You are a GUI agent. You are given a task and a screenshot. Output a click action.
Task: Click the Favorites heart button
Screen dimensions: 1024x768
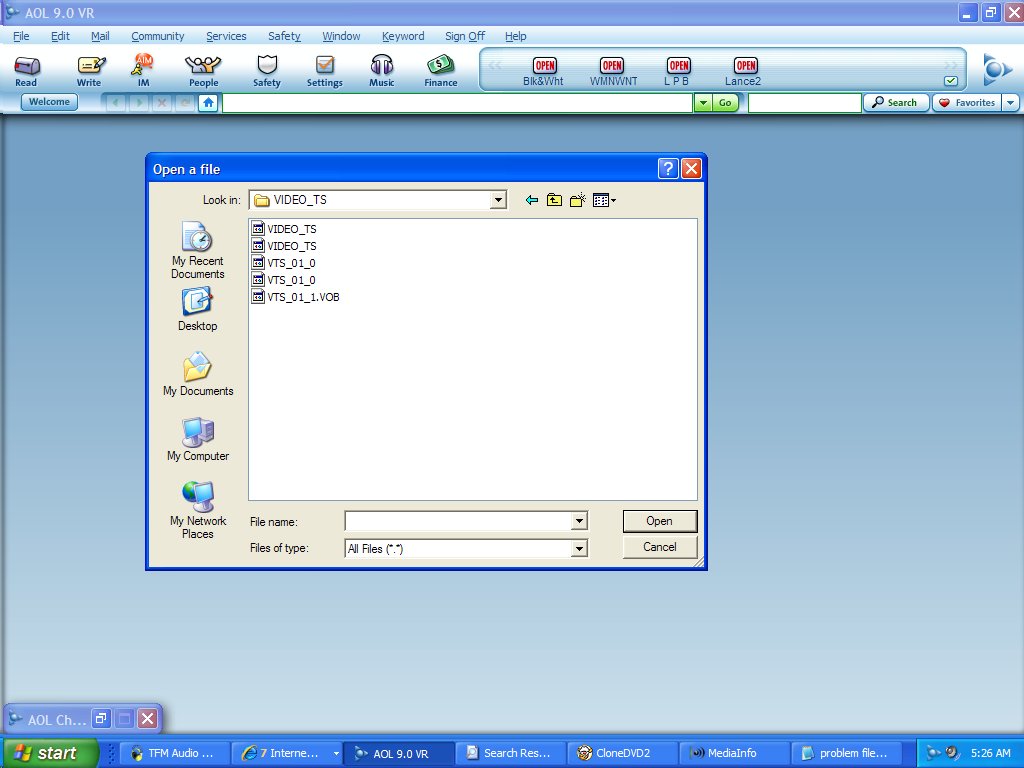point(967,103)
